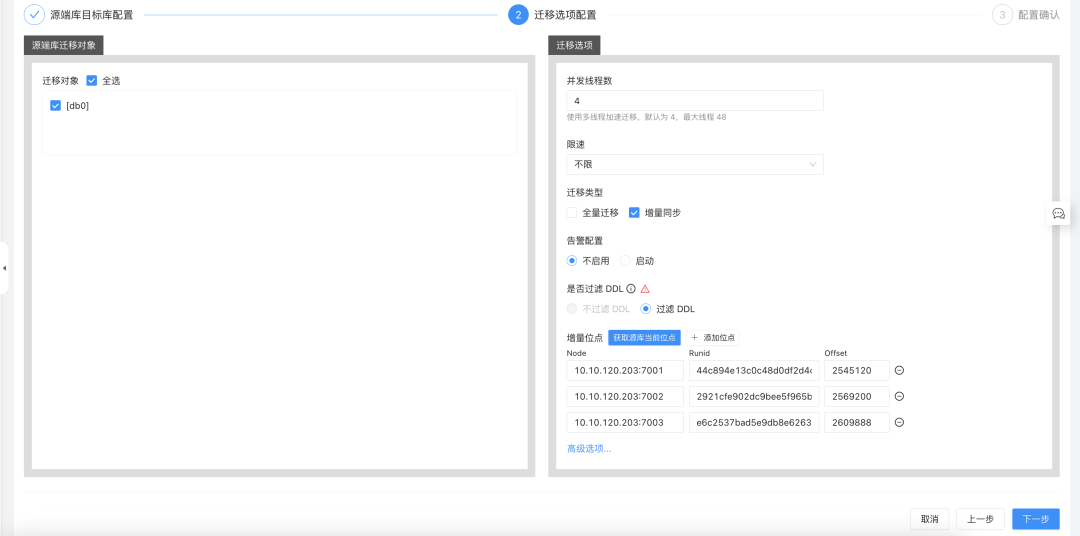Go to 下一步 next step
Viewport: 1080px width, 536px height.
coord(1036,519)
